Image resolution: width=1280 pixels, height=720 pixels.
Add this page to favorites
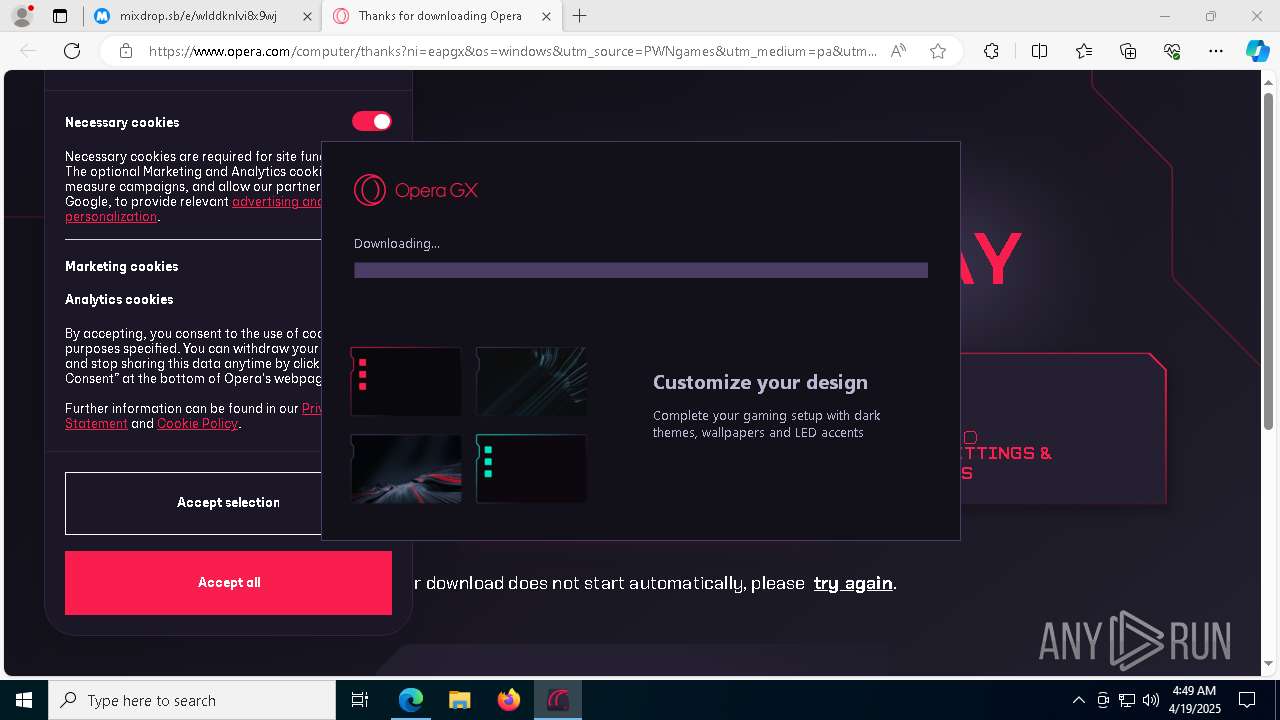pos(938,51)
